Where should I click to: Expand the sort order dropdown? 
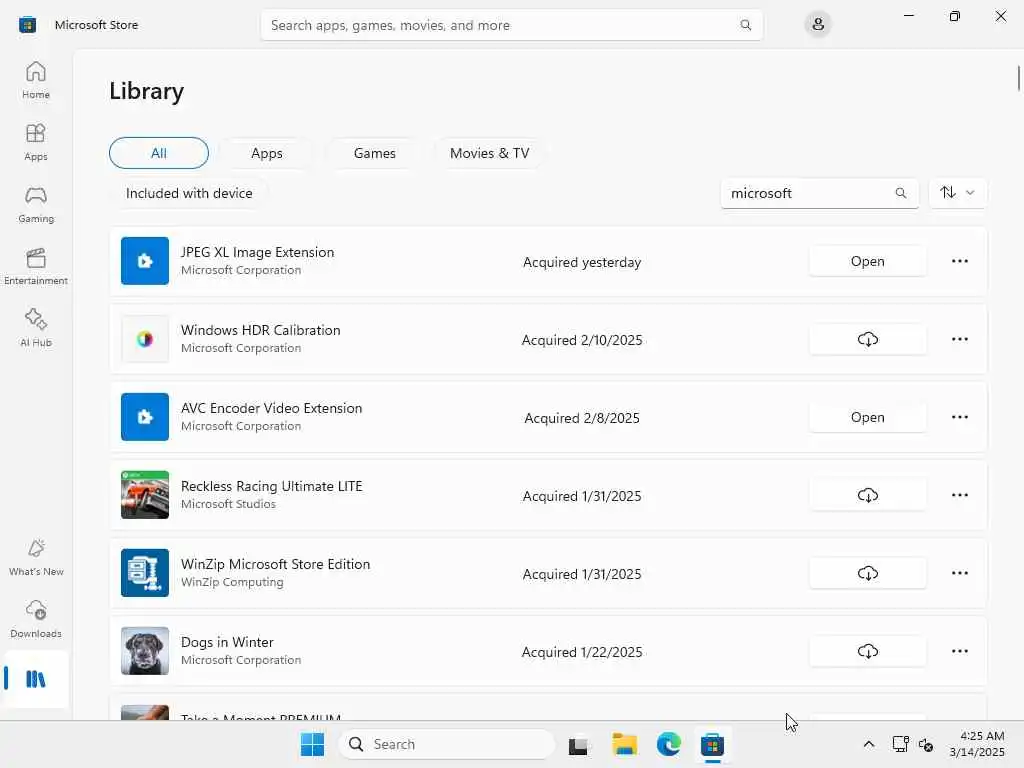click(957, 193)
